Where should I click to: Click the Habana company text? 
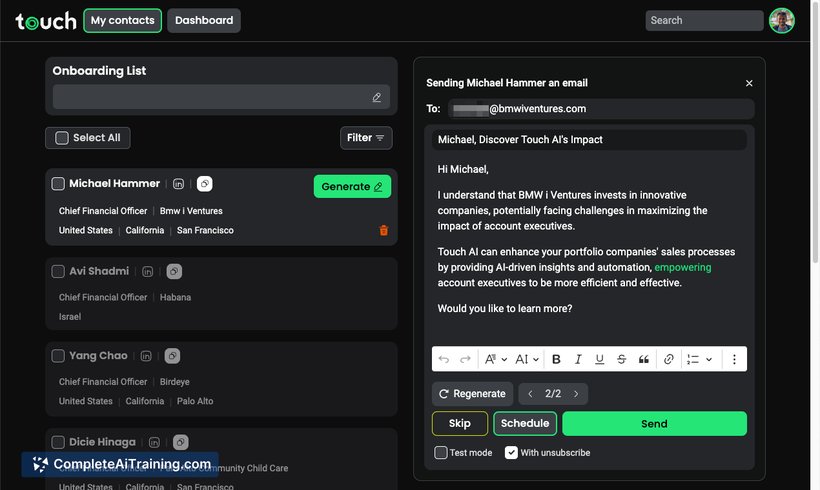175,297
